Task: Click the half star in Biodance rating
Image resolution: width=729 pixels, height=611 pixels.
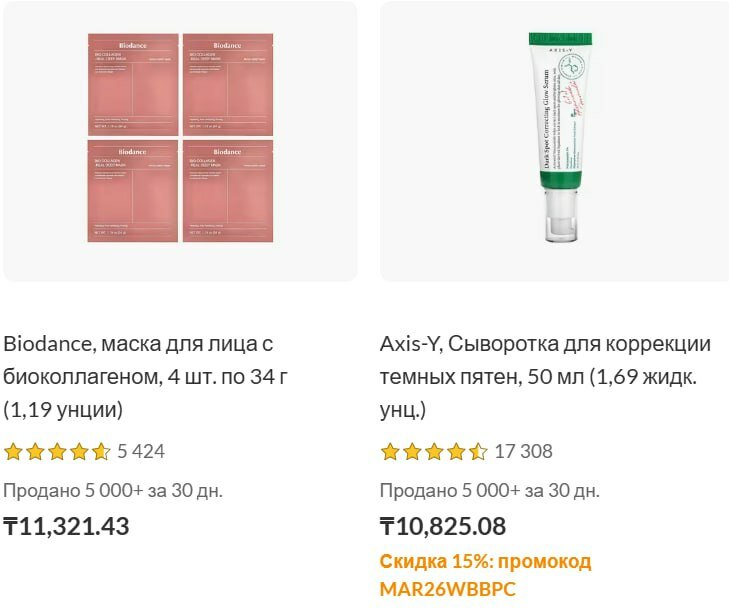Action: pos(101,452)
